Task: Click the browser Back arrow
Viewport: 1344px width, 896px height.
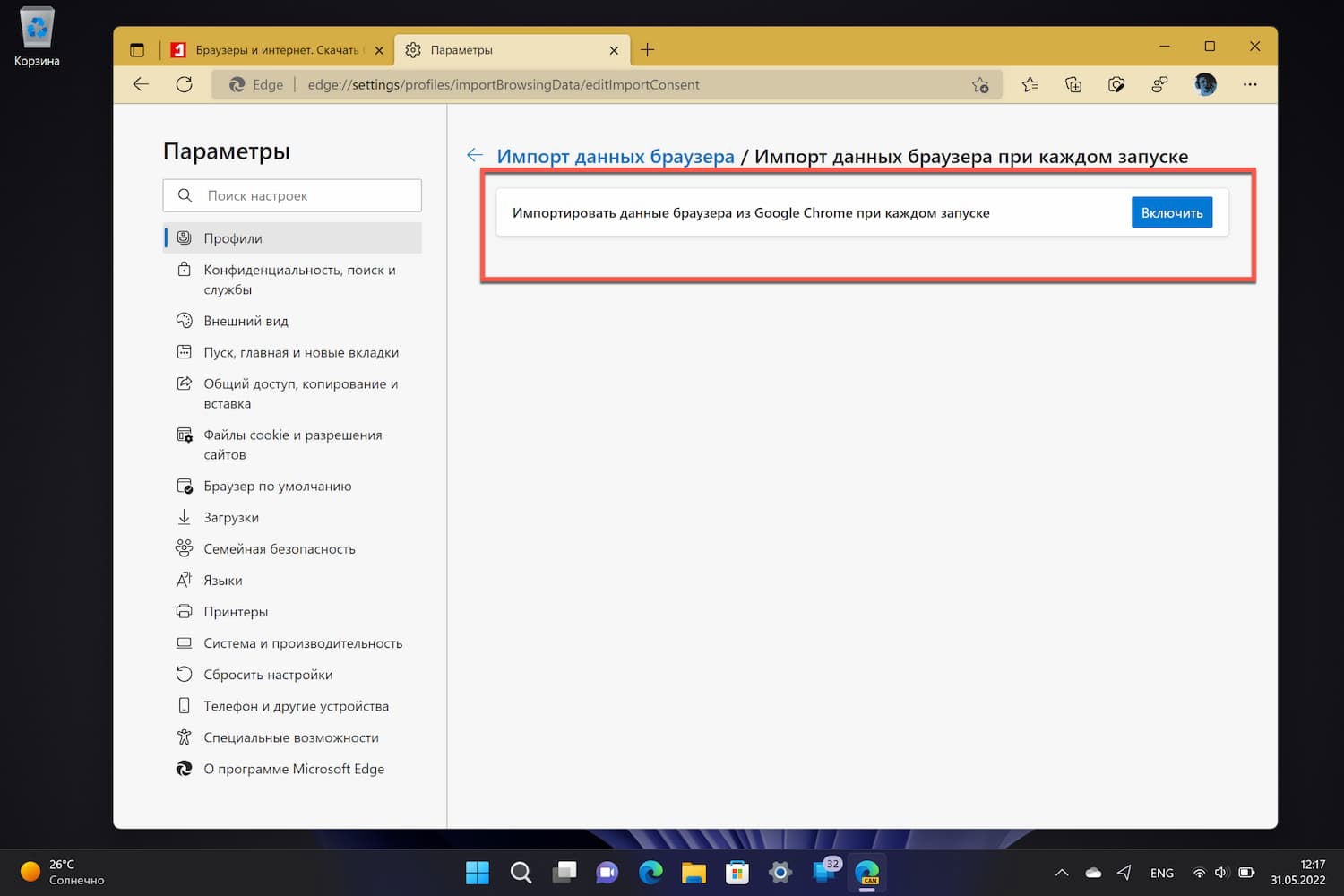Action: pyautogui.click(x=141, y=84)
